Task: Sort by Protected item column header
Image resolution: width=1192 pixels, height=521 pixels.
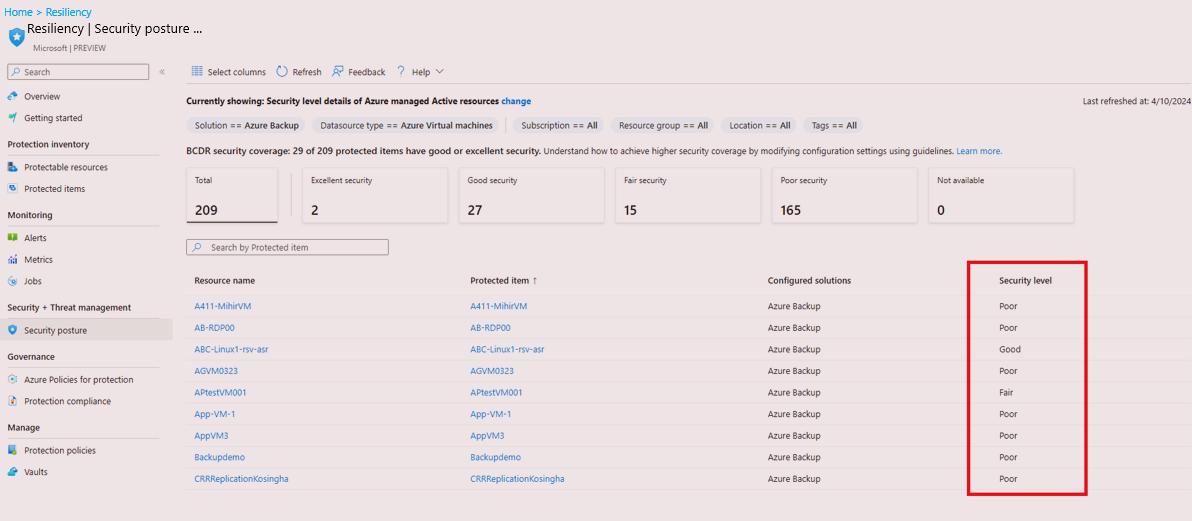Action: pos(503,281)
